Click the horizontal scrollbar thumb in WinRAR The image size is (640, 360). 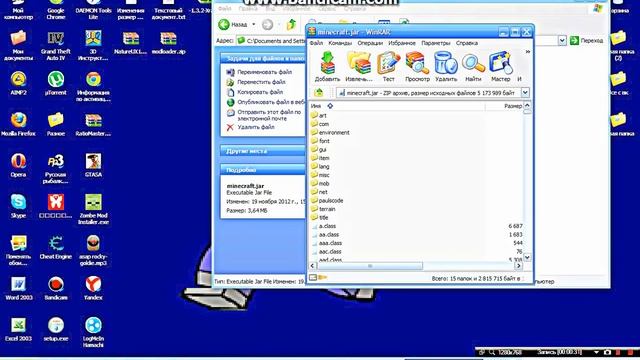(370, 266)
